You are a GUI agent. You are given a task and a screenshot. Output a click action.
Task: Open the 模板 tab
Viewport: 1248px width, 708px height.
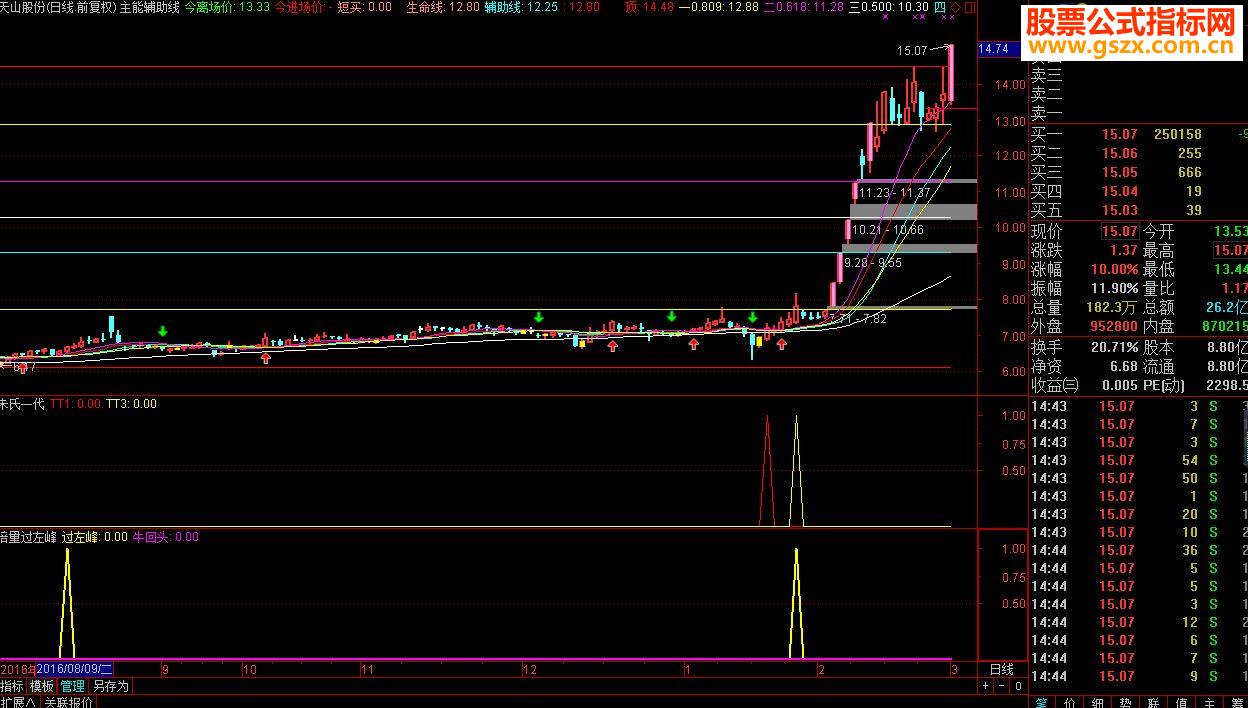point(41,686)
